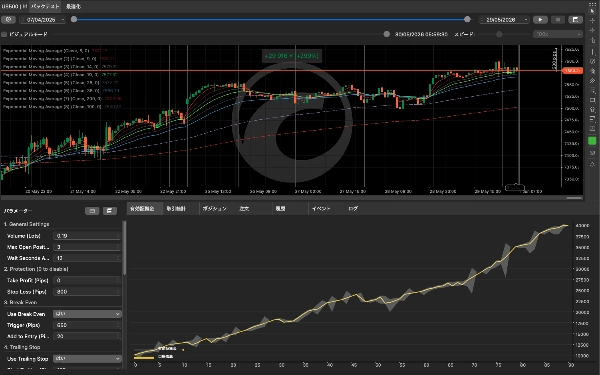Image resolution: width=600 pixels, height=375 pixels.
Task: Click the green profit label on chart
Action: pyautogui.click(x=292, y=56)
